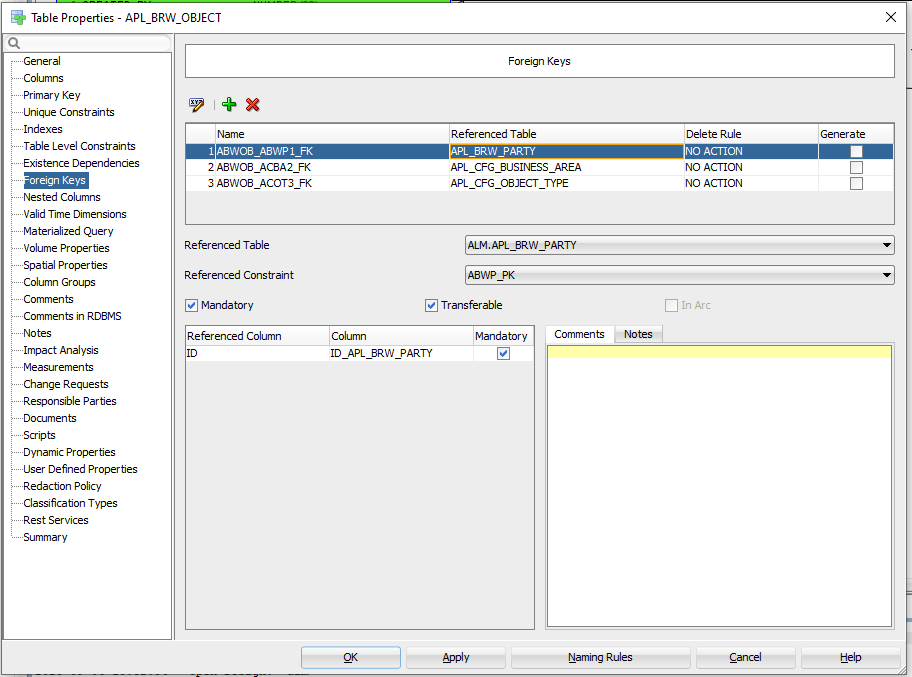Click the foreign key properties edit icon
Viewport: 912px width, 677px height.
point(197,105)
